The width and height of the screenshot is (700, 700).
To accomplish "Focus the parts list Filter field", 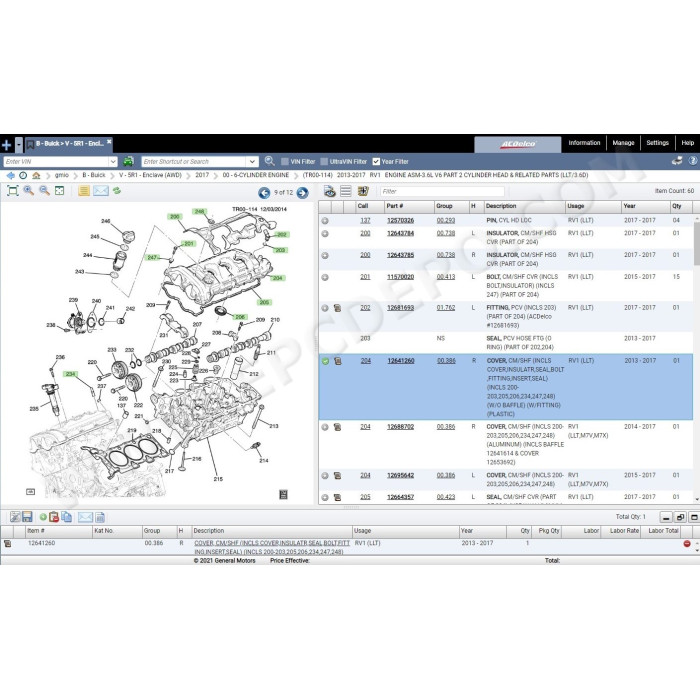I will (442, 191).
